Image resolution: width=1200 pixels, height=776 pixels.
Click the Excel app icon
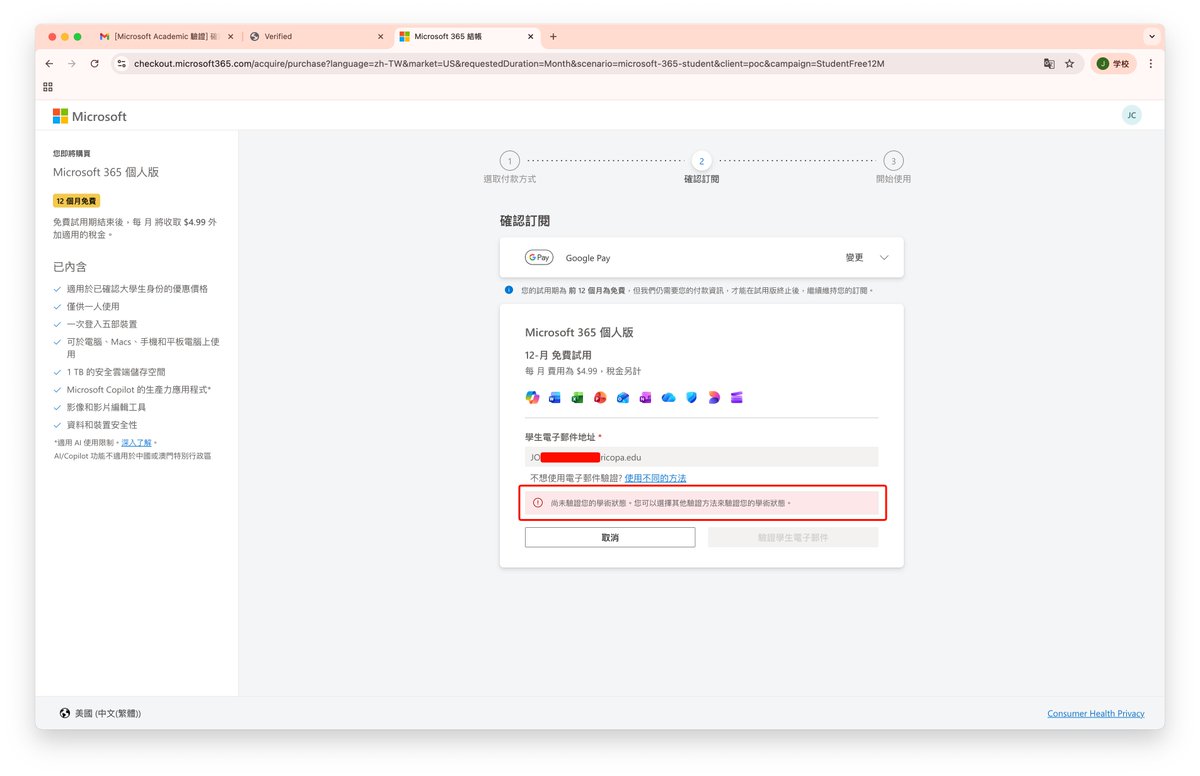(577, 397)
